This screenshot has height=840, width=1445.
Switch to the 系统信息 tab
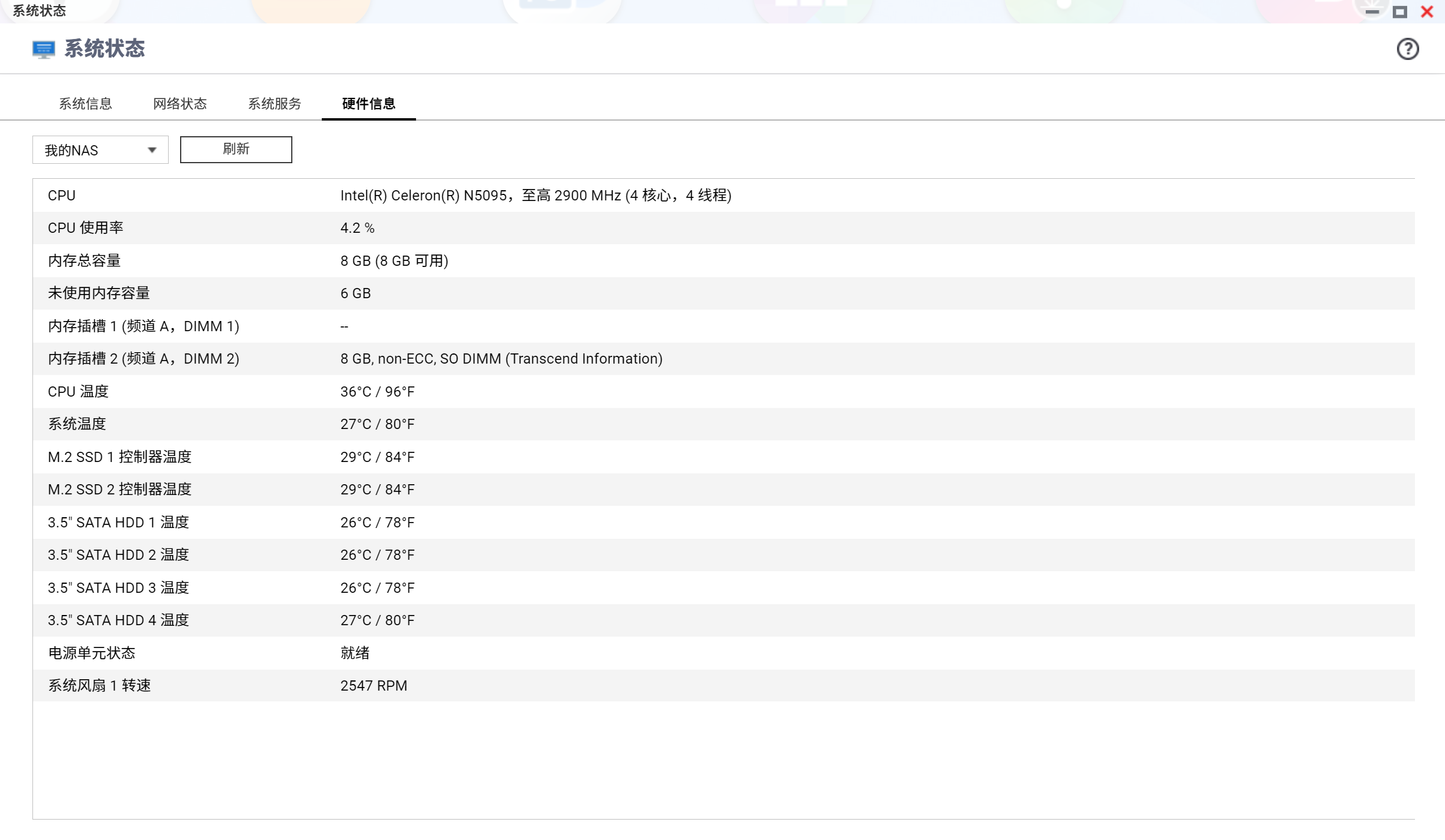tap(85, 104)
